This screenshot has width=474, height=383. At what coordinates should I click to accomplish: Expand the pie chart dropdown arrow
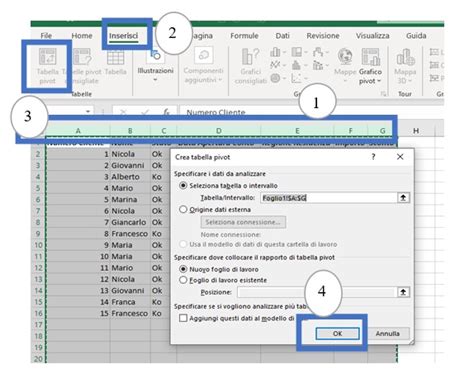[x=284, y=78]
